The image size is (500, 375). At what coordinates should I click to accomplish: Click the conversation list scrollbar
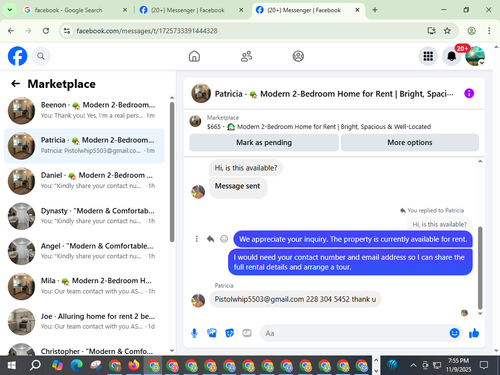[172, 172]
